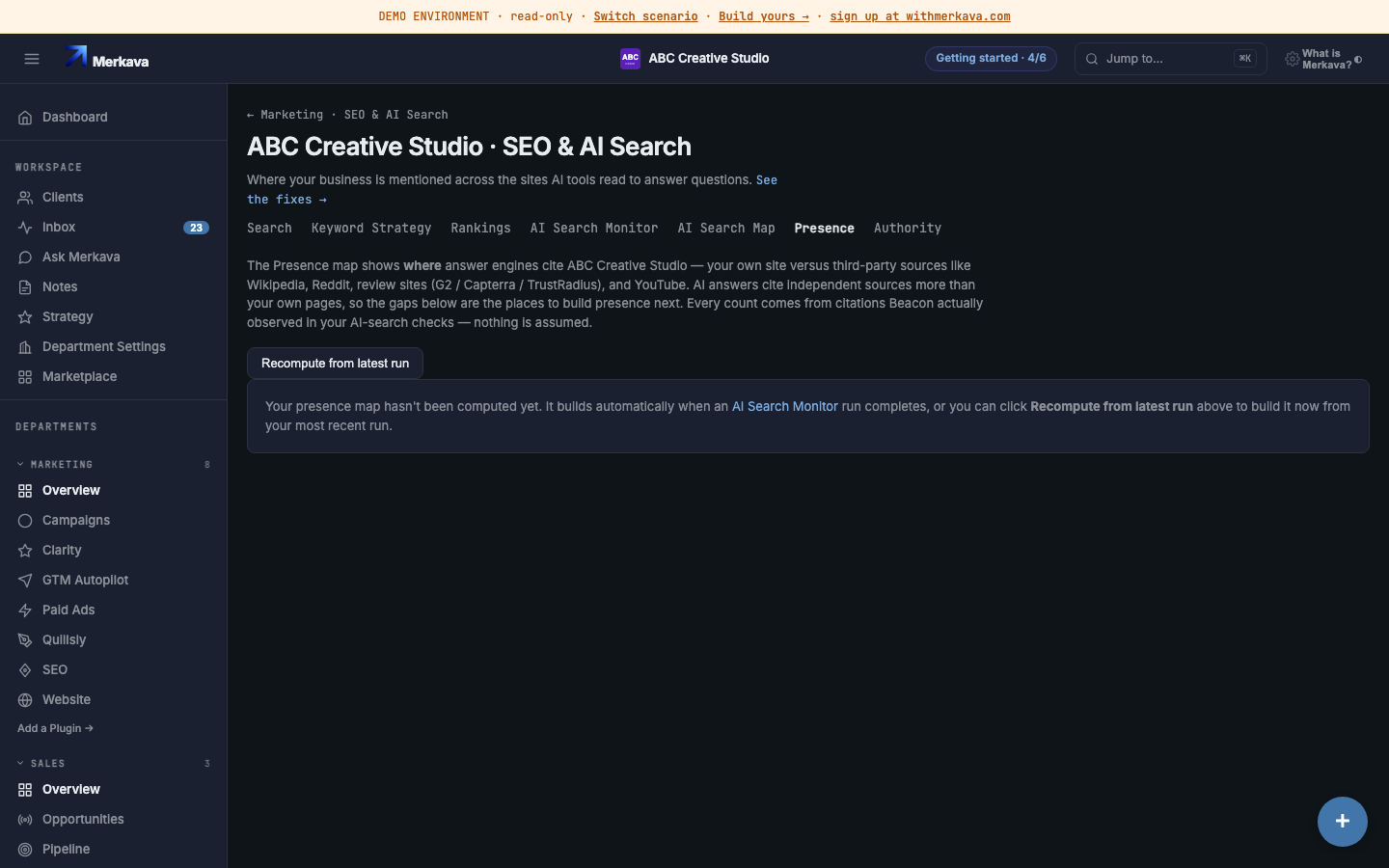Open the Rankings tab
Screen dimensions: 1389x868
point(480,229)
